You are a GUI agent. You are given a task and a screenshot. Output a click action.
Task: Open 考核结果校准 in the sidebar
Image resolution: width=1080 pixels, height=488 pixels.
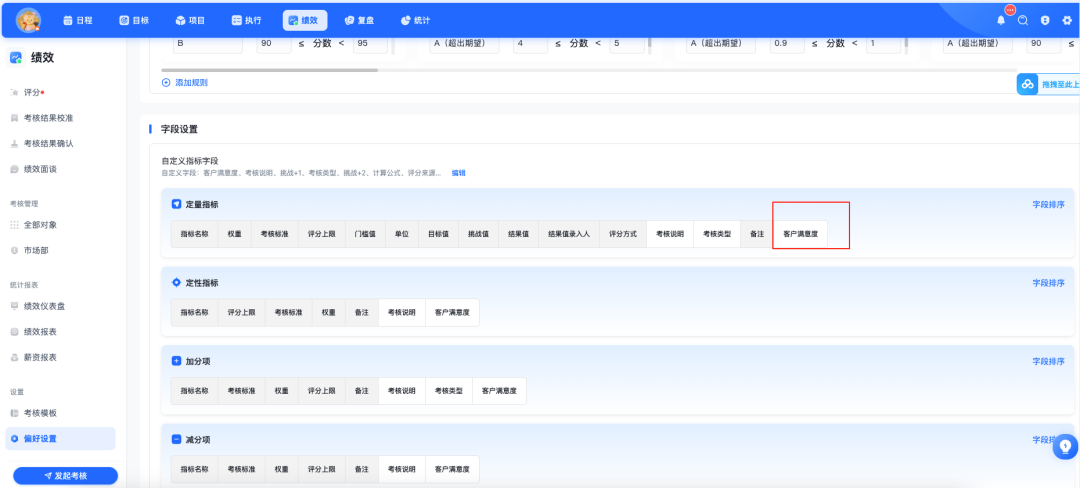[x=48, y=118]
